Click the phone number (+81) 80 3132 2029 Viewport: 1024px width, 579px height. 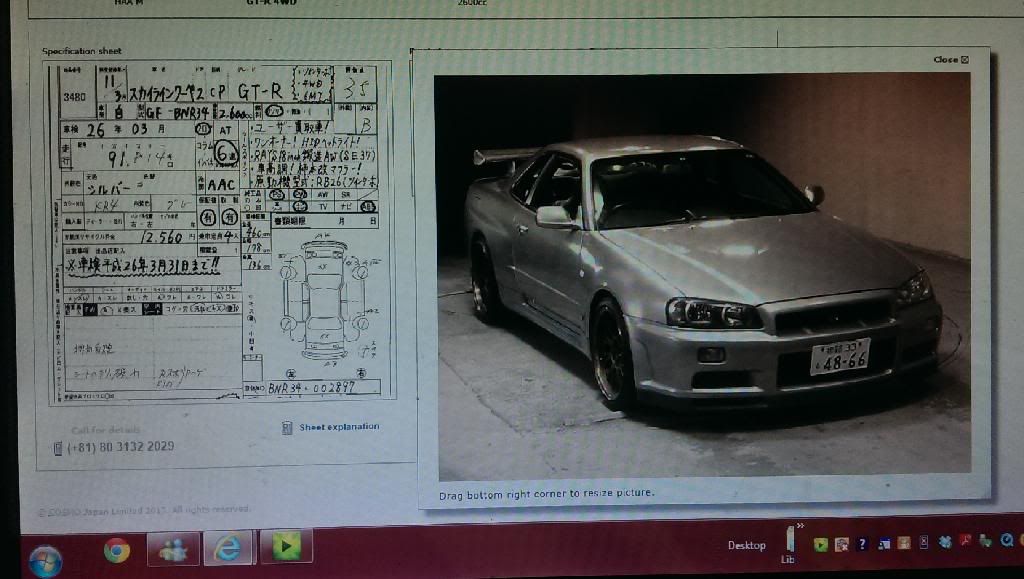[121, 446]
